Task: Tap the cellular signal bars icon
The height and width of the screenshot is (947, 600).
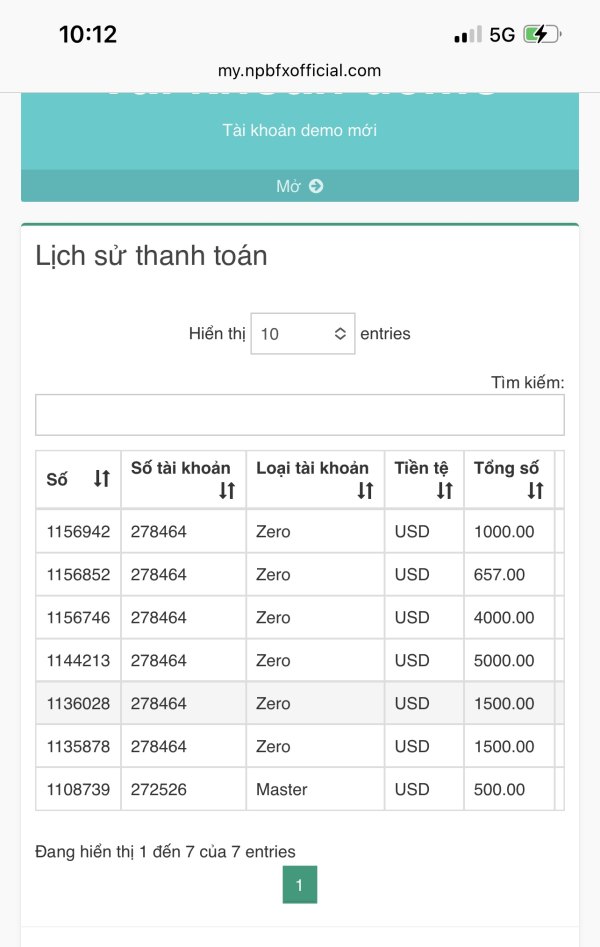Action: (467, 35)
